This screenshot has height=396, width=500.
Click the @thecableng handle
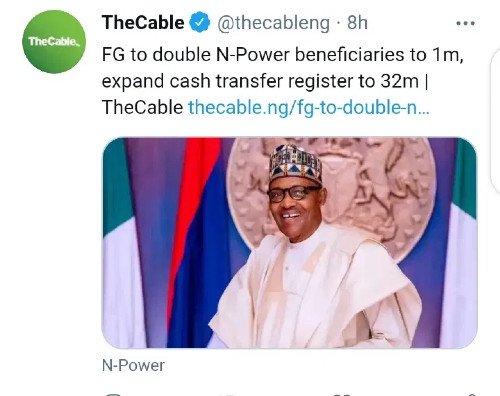click(273, 23)
